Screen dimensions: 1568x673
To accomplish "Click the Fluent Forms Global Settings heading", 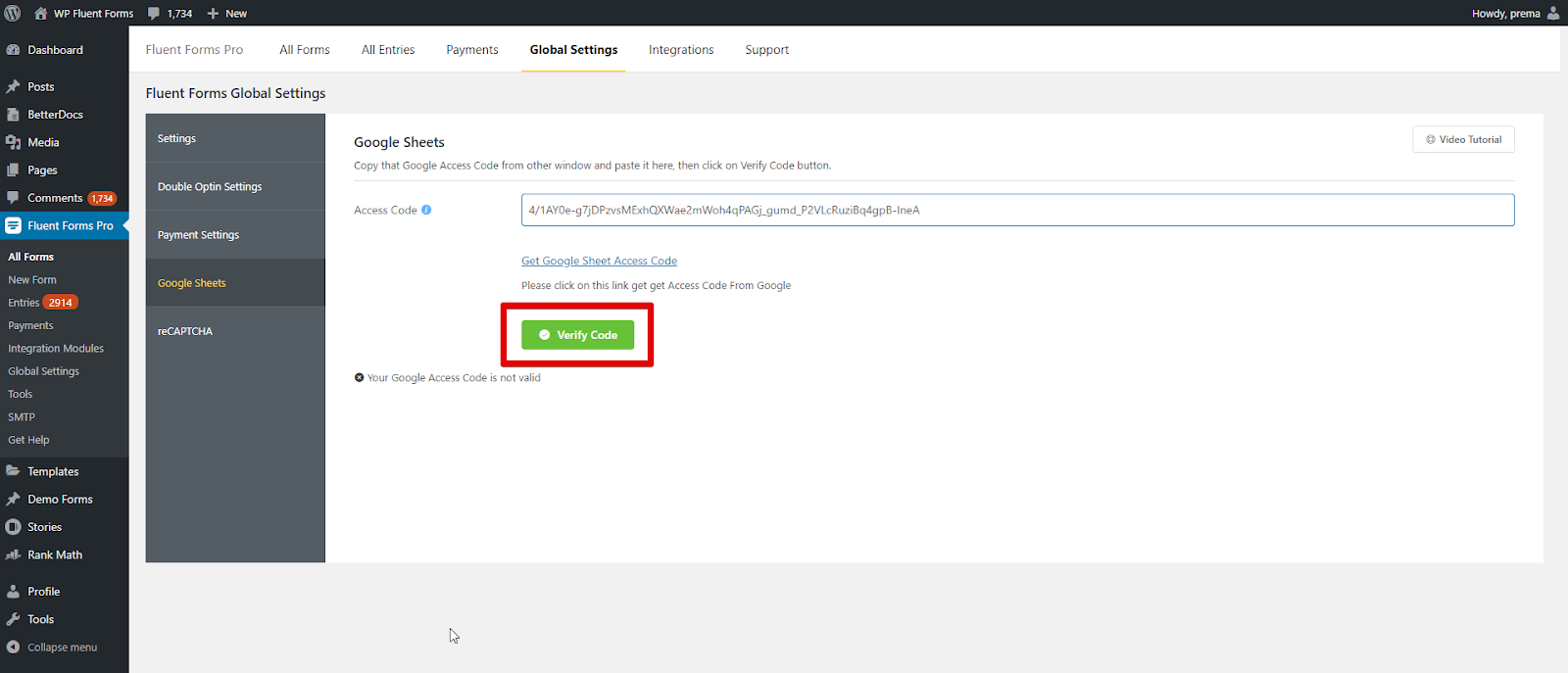I will (235, 93).
